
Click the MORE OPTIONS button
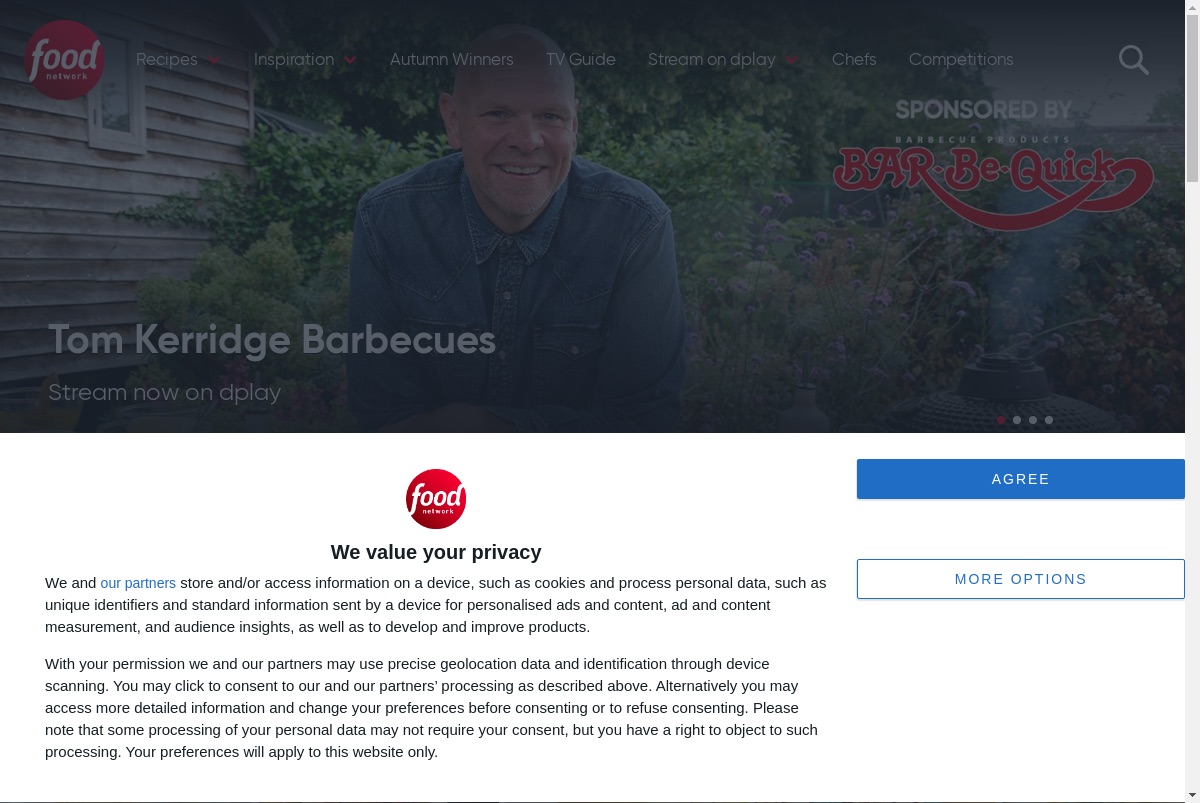point(1021,579)
